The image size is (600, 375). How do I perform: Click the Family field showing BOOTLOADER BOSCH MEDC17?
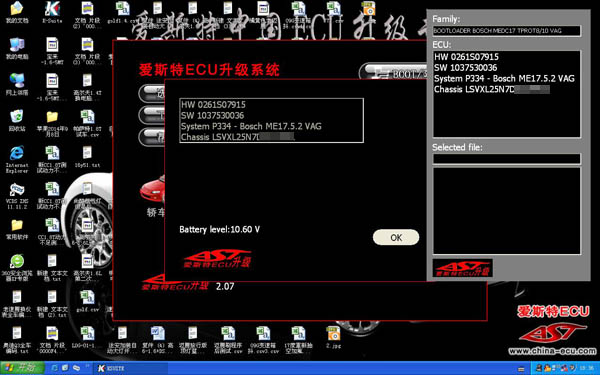pyautogui.click(x=507, y=31)
